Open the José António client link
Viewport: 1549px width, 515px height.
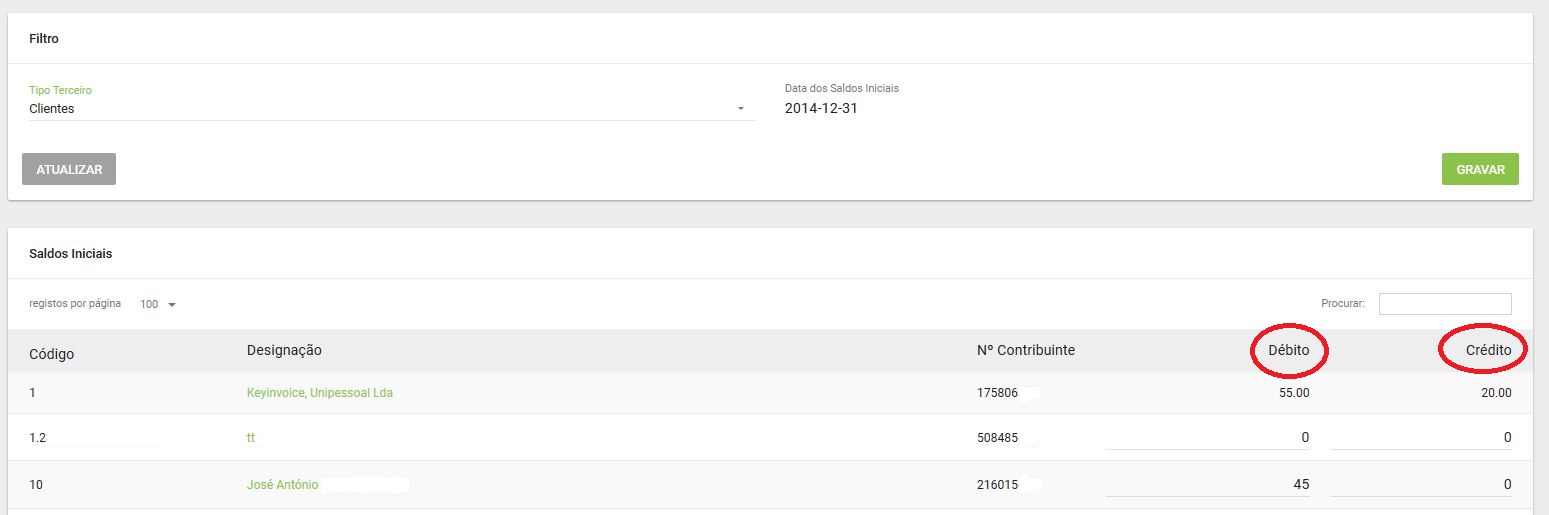pos(282,485)
